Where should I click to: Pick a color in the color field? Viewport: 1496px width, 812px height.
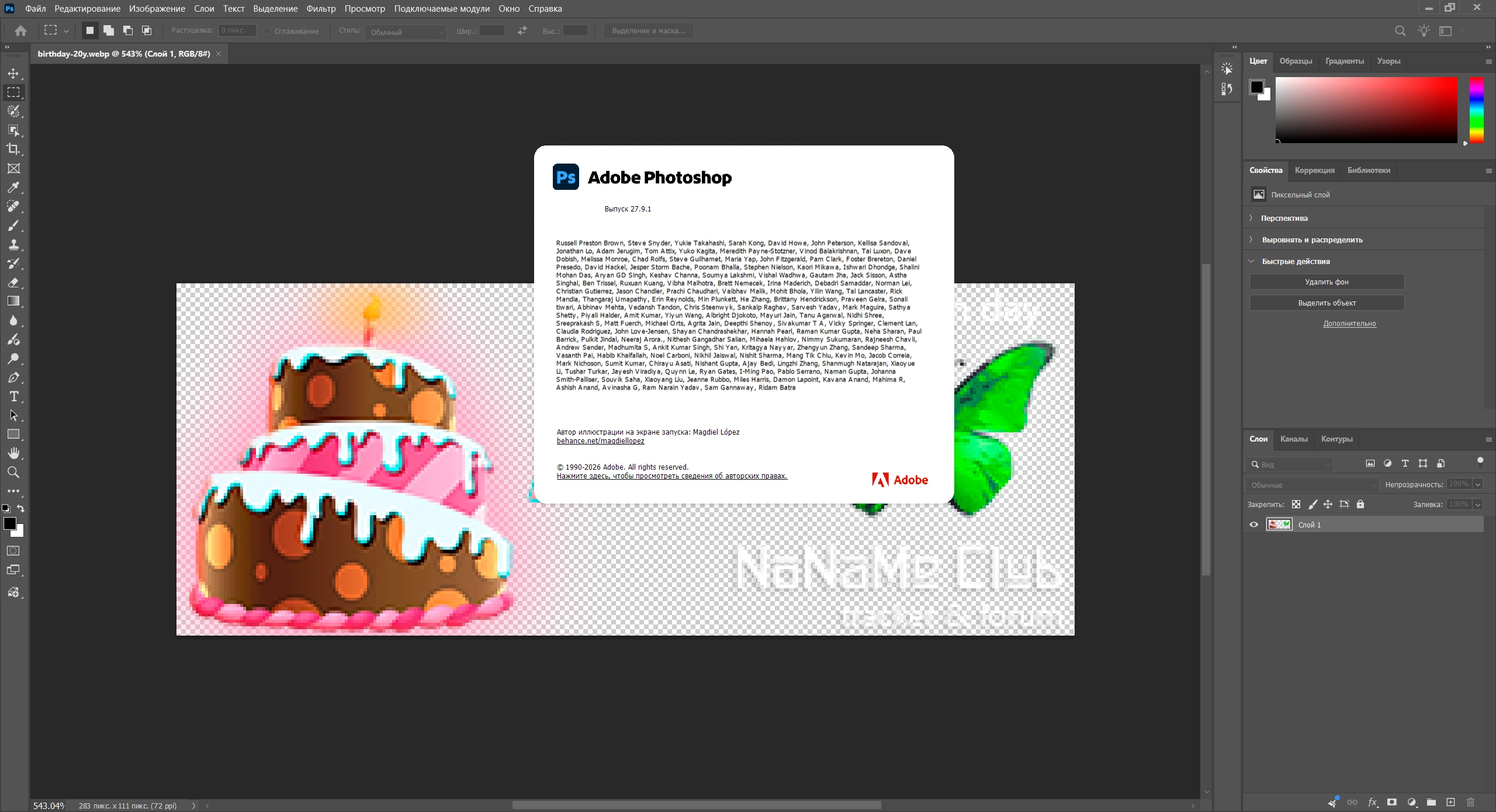point(1366,110)
